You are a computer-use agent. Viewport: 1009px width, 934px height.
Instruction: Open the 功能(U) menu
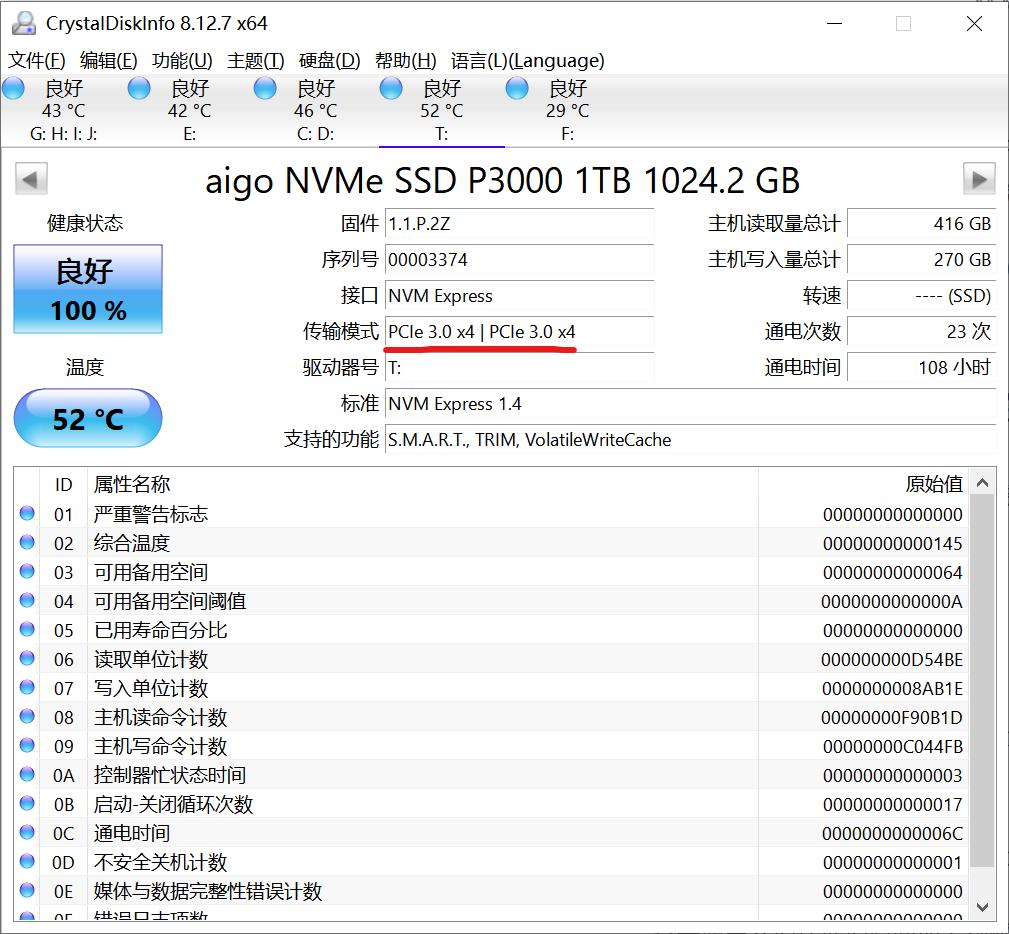[182, 61]
